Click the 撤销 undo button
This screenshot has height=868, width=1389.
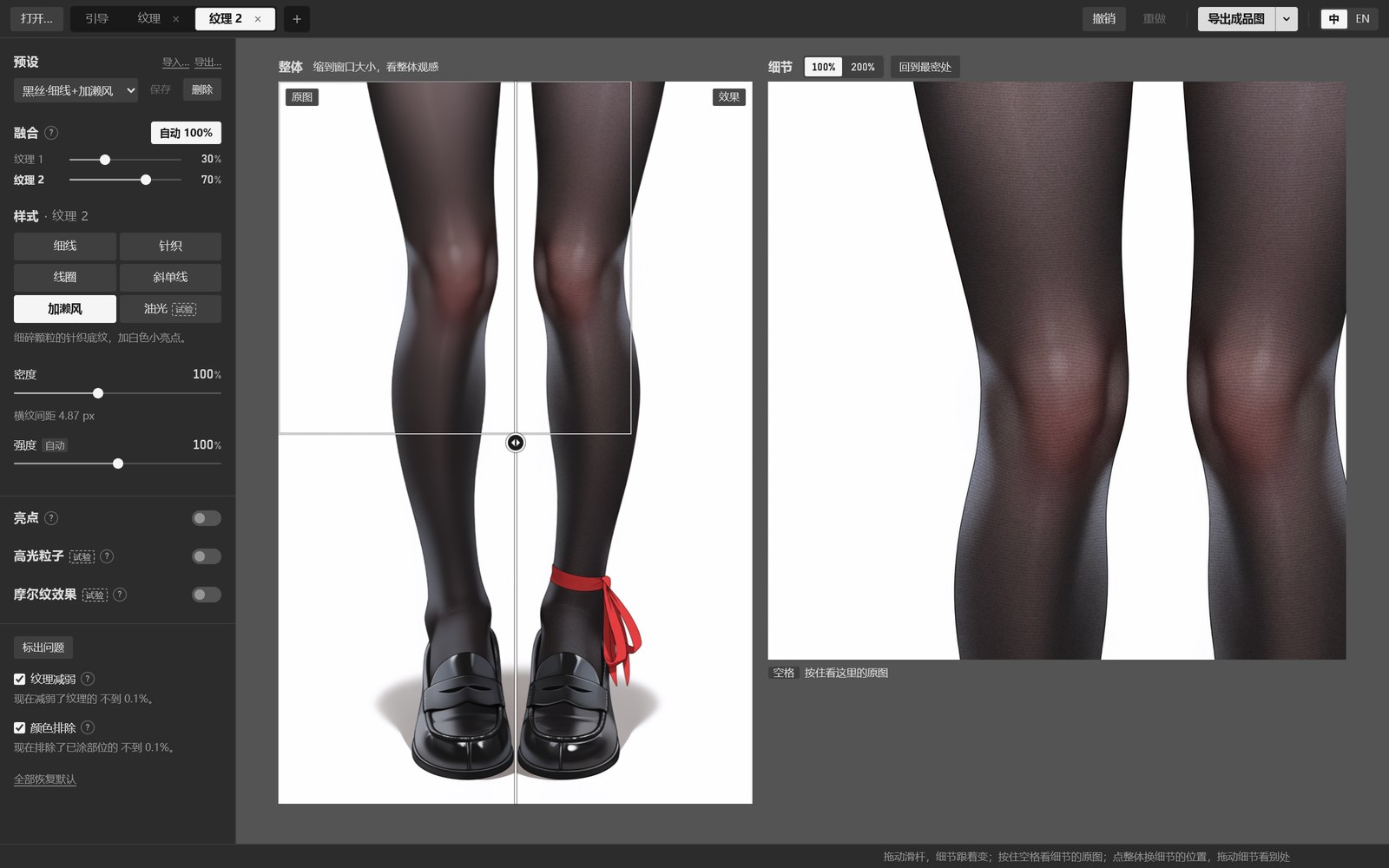pos(1103,19)
